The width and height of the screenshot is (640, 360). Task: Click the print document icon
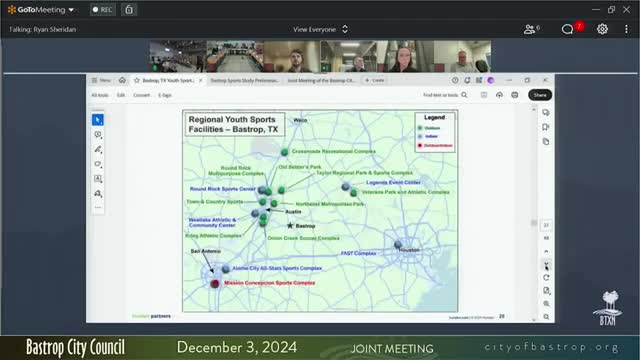point(515,95)
